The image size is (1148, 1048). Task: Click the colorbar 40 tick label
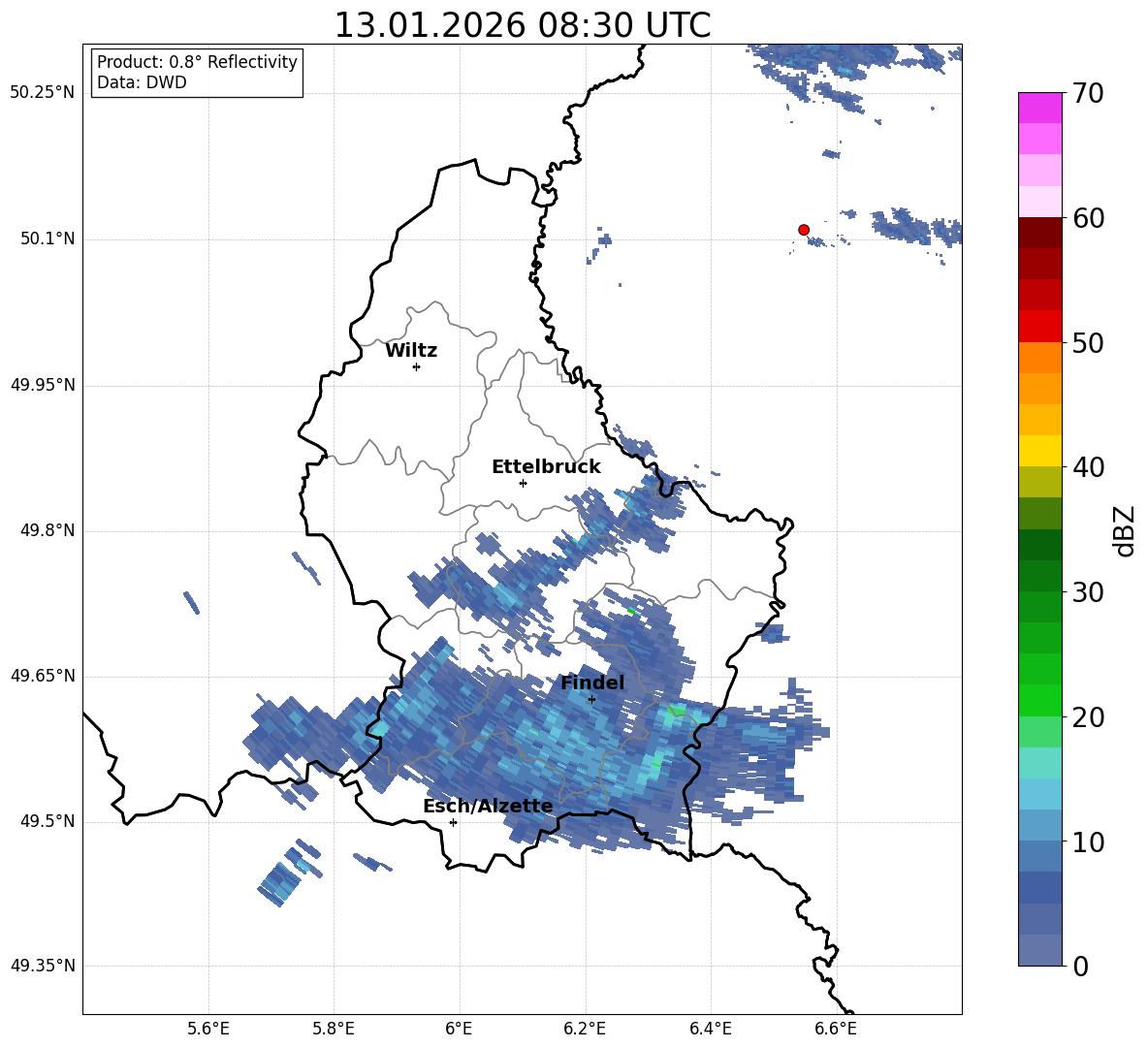1088,467
